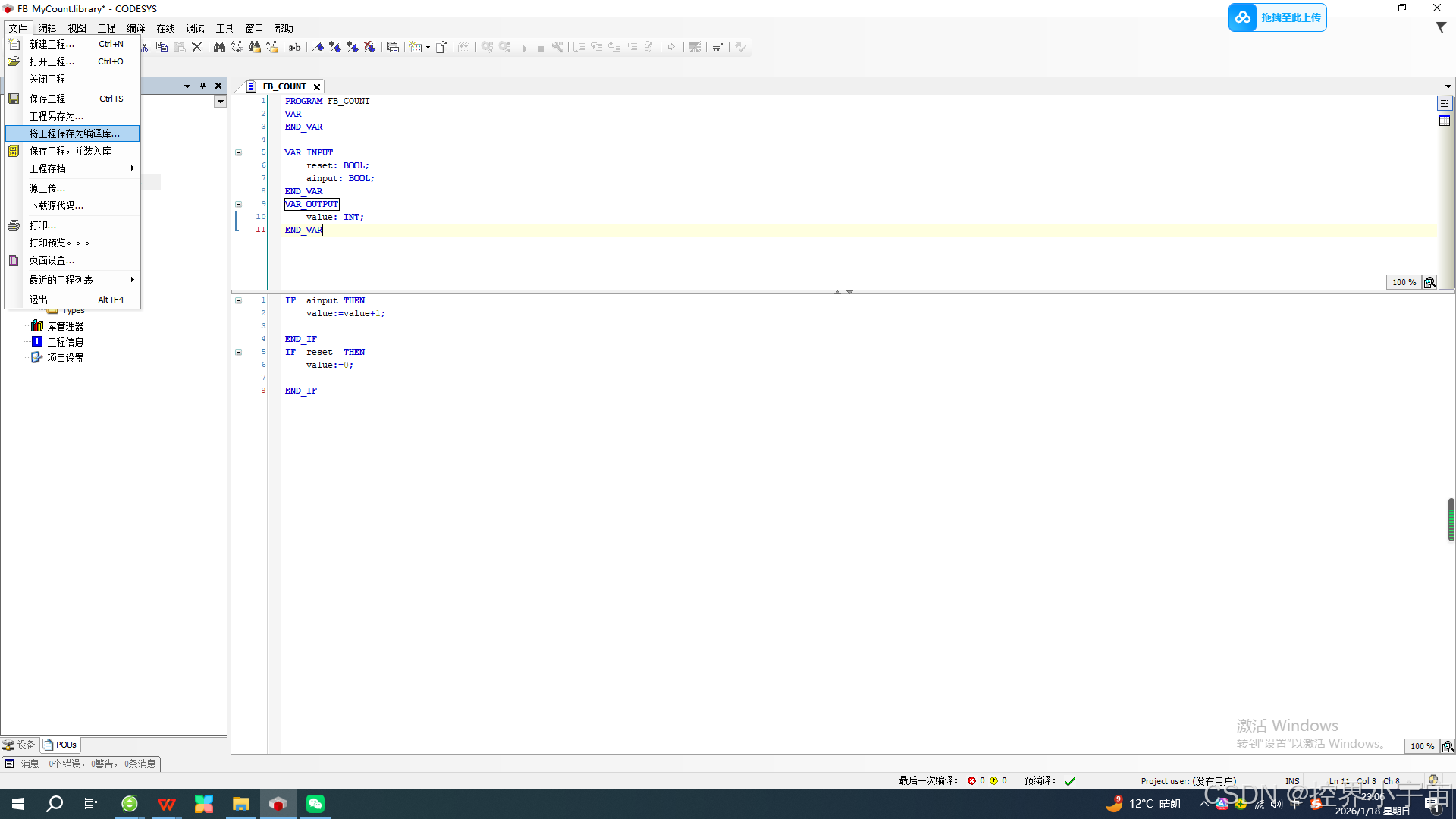
Task: Click the Clear All Bookmarks icon
Action: coord(369,47)
